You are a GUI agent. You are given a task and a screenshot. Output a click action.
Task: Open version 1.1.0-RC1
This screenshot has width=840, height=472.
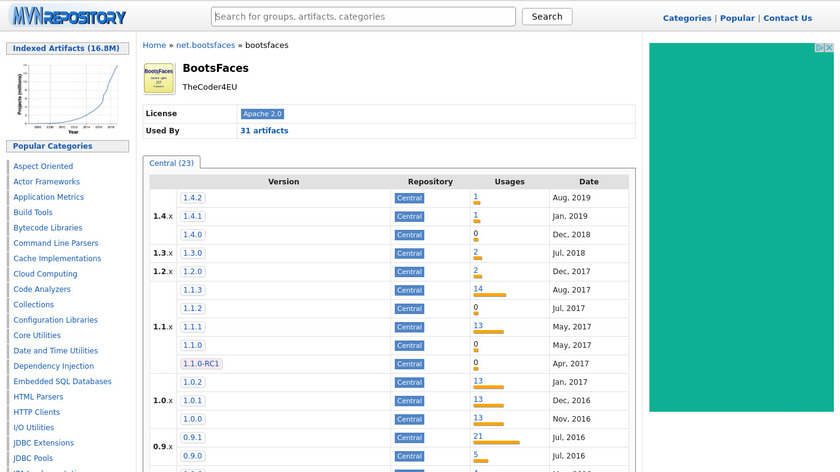[x=201, y=364]
